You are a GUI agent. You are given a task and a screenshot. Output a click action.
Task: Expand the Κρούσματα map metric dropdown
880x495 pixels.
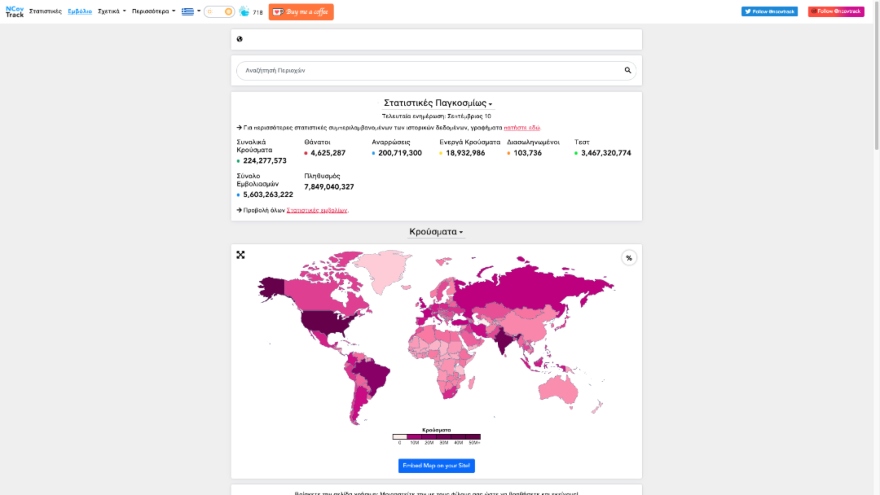pyautogui.click(x=436, y=232)
